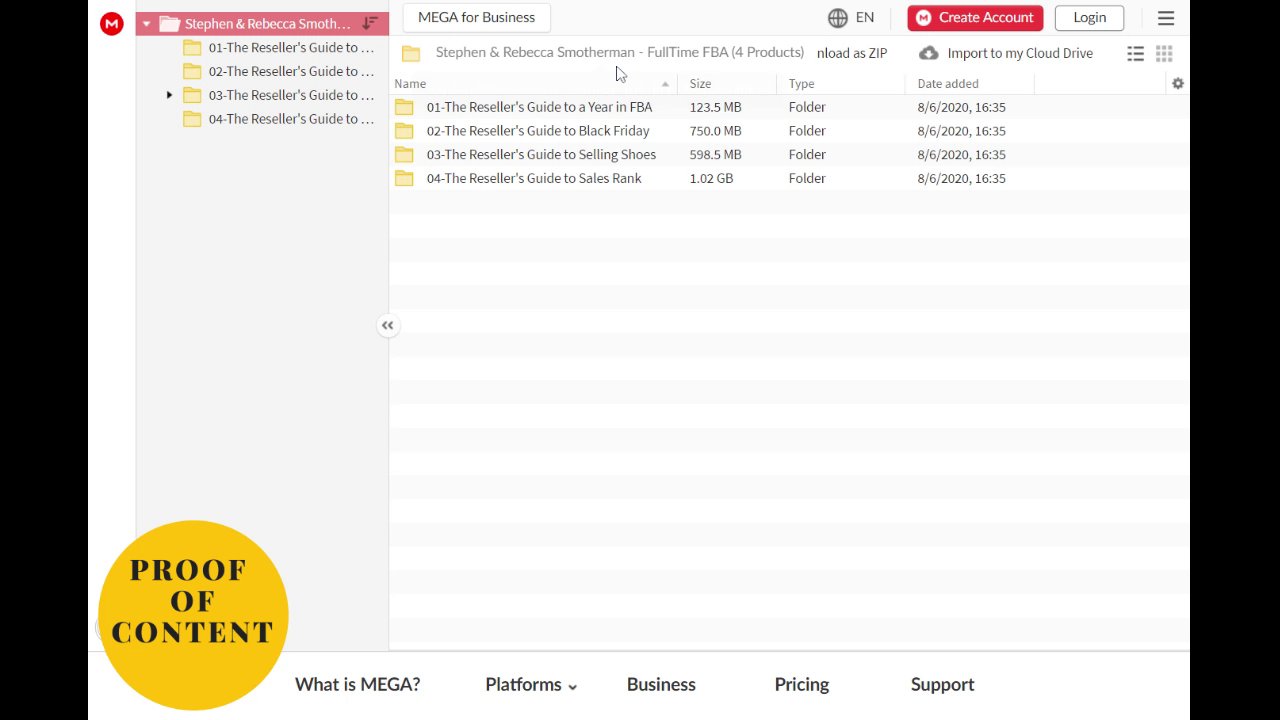This screenshot has height=720, width=1280.
Task: Open folder 03-The Reseller's Guide to Selling Shoes
Action: click(x=541, y=155)
